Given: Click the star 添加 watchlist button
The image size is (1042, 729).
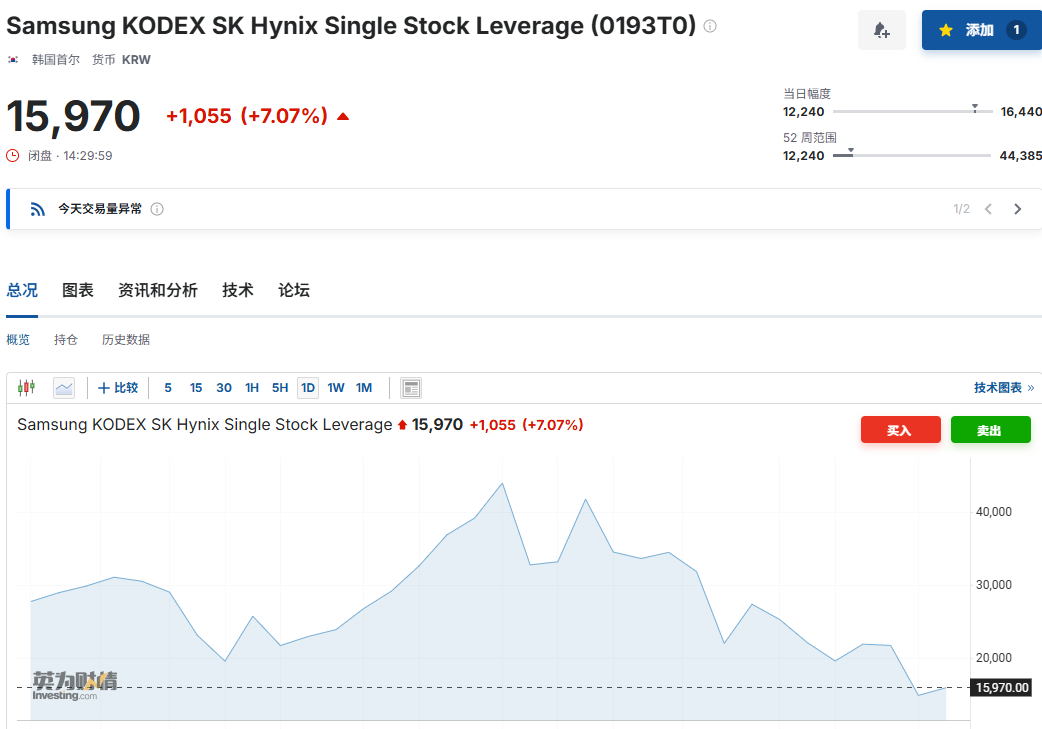Looking at the screenshot, I should pyautogui.click(x=982, y=30).
